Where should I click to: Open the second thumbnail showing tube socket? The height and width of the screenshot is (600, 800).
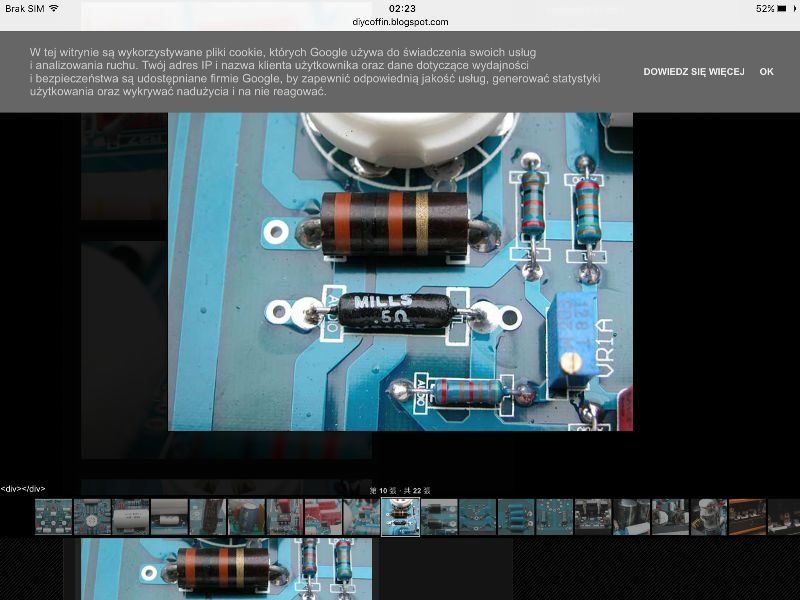click(x=92, y=517)
